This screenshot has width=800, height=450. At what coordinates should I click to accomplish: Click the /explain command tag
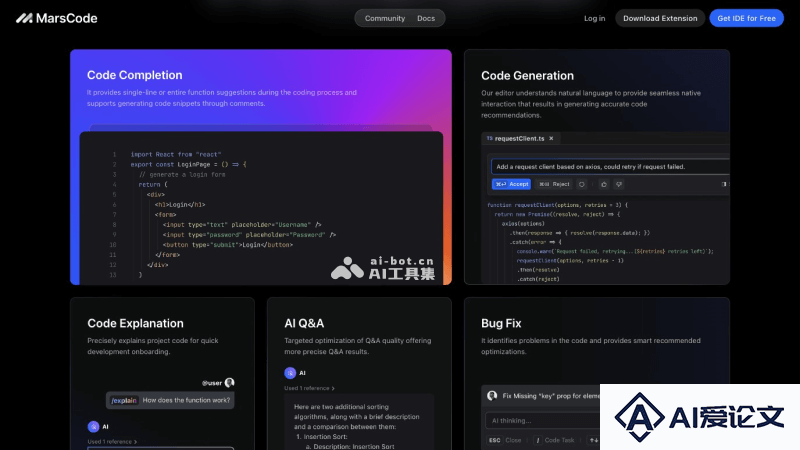pos(124,401)
